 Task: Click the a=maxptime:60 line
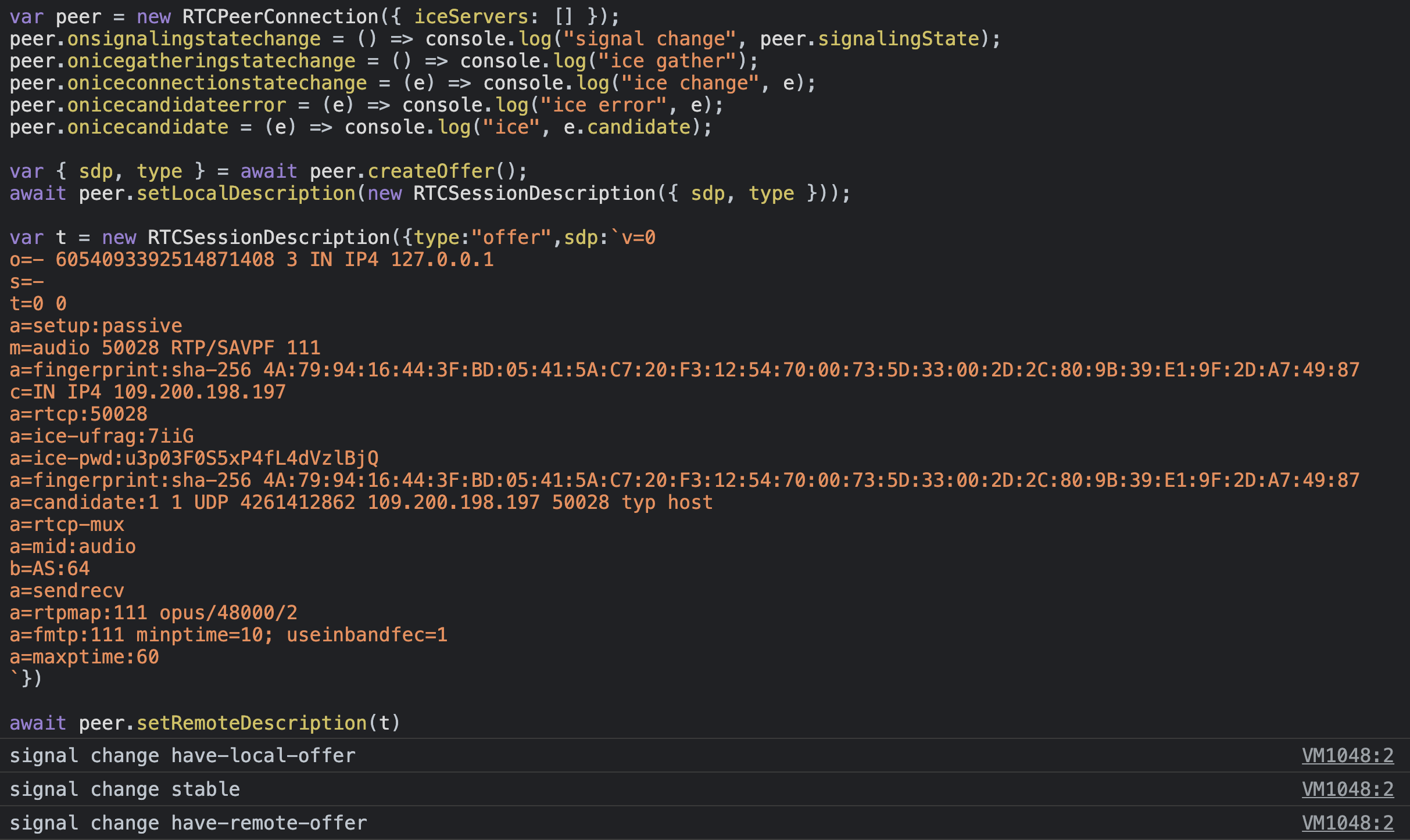[x=84, y=656]
